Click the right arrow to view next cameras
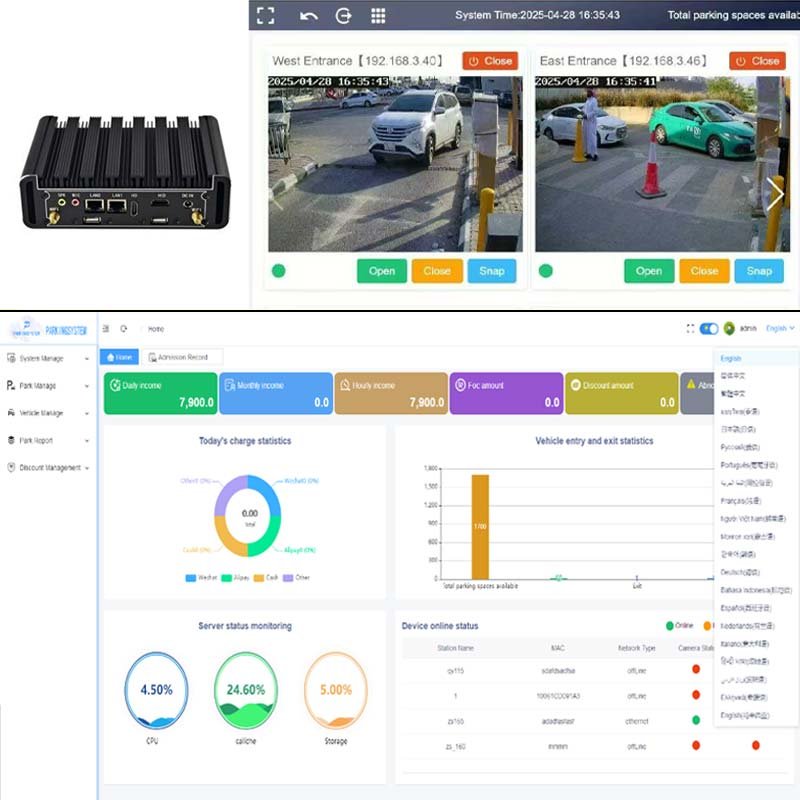Viewport: 800px width, 800px height. (777, 194)
